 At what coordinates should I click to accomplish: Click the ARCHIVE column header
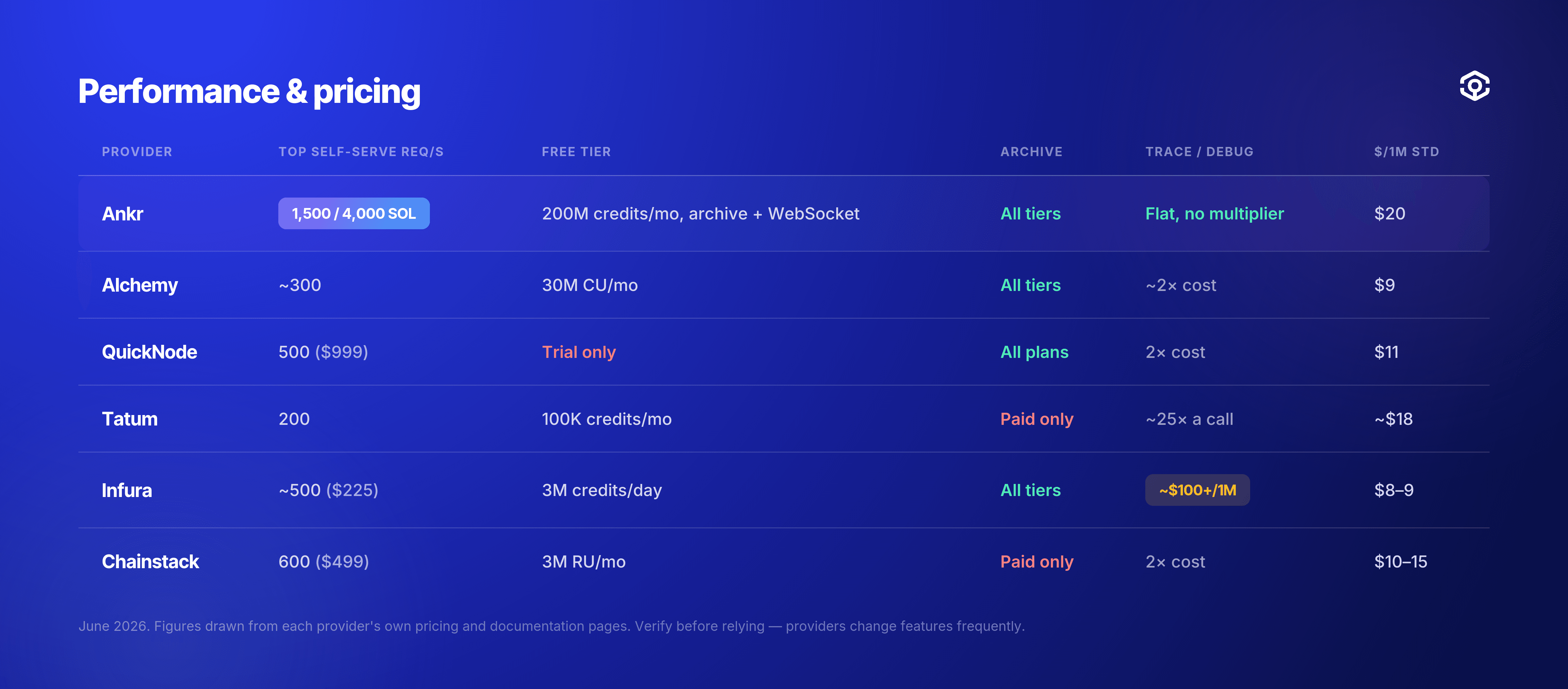tap(1031, 152)
